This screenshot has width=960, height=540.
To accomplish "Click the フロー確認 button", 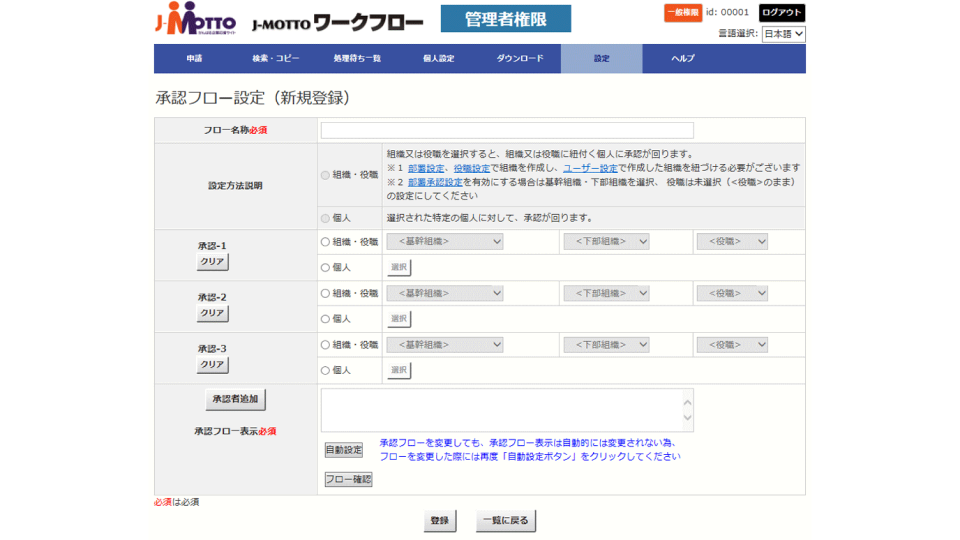I will [348, 479].
